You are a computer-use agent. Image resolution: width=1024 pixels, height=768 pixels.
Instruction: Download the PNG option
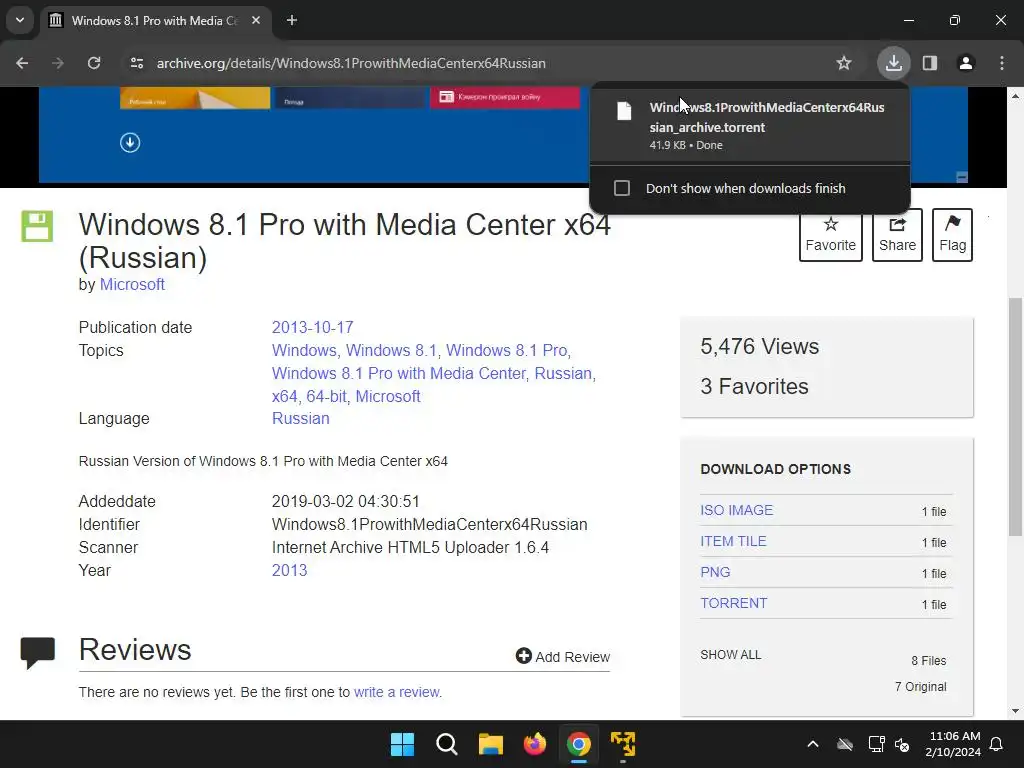click(x=715, y=572)
